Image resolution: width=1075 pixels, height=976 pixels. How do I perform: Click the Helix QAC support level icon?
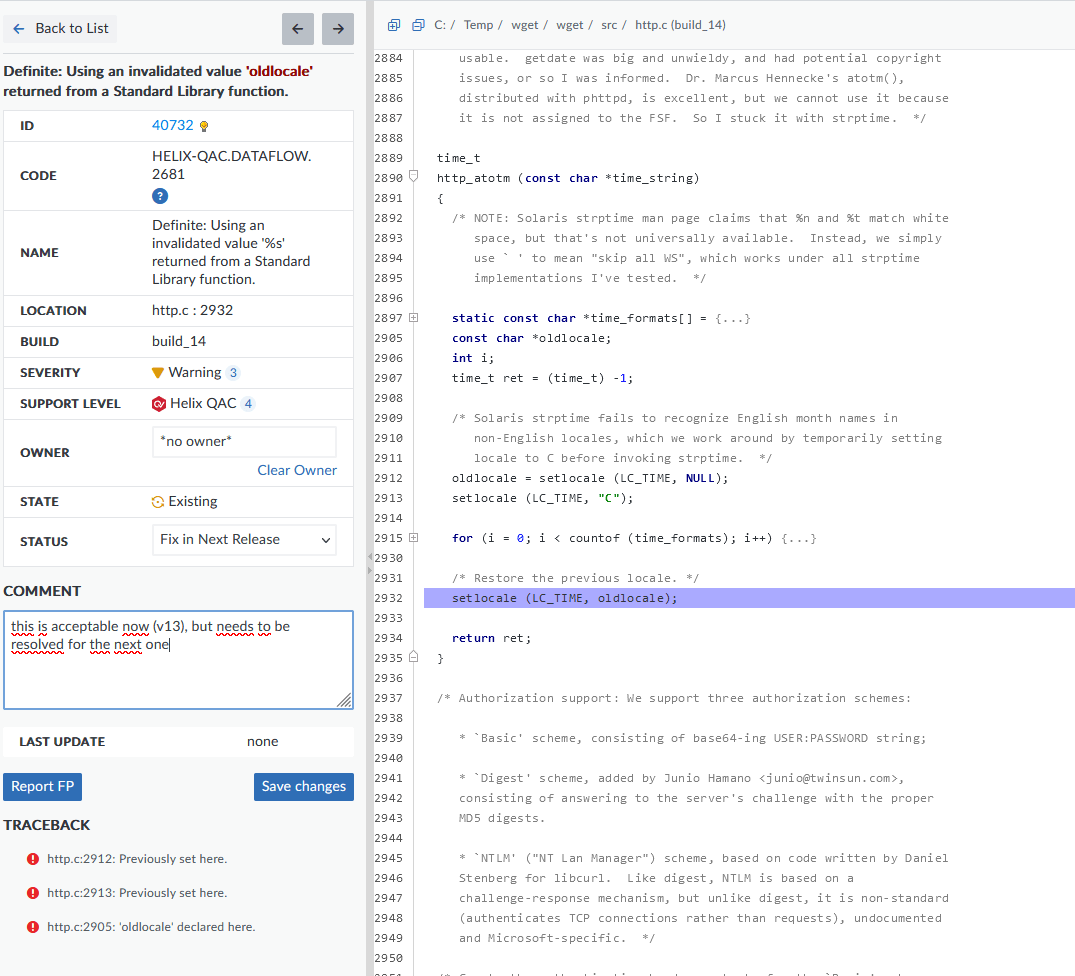coord(158,404)
